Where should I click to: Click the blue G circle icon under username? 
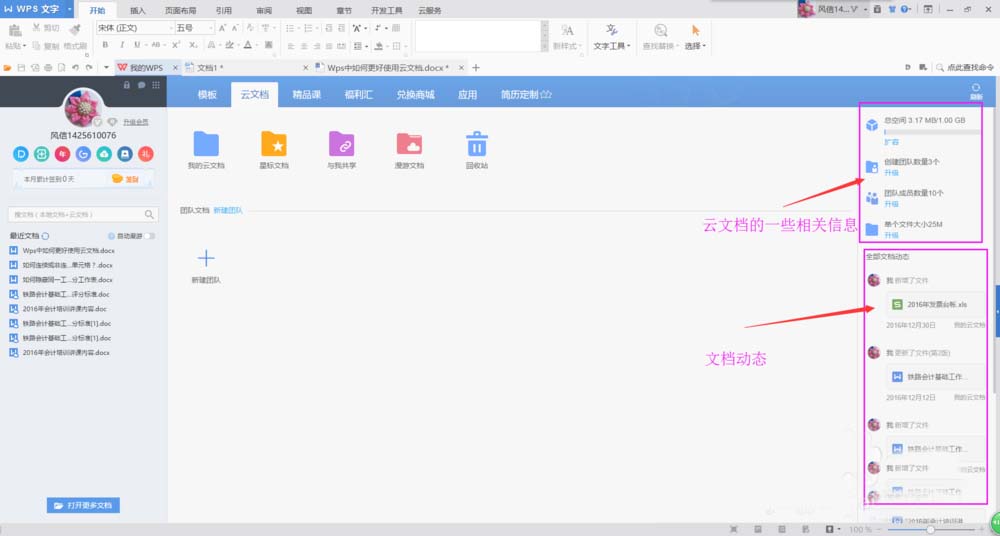point(84,154)
